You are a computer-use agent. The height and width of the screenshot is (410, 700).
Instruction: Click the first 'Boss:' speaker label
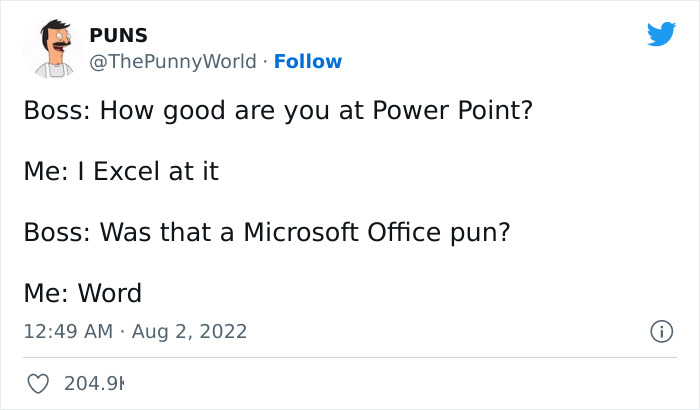[x=57, y=110]
